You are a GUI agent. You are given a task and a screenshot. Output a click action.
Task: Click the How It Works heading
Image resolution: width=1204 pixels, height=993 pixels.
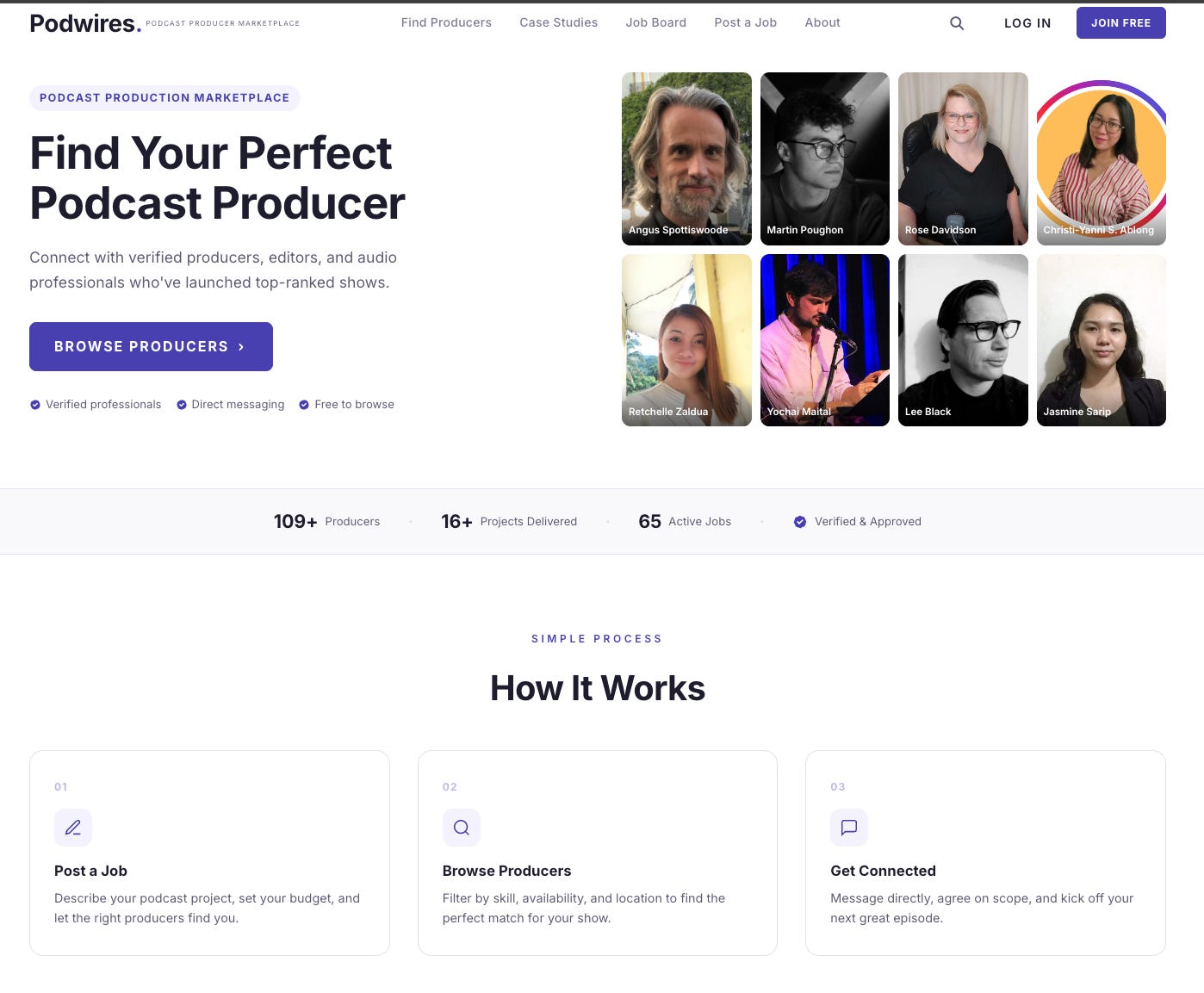pyautogui.click(x=598, y=688)
